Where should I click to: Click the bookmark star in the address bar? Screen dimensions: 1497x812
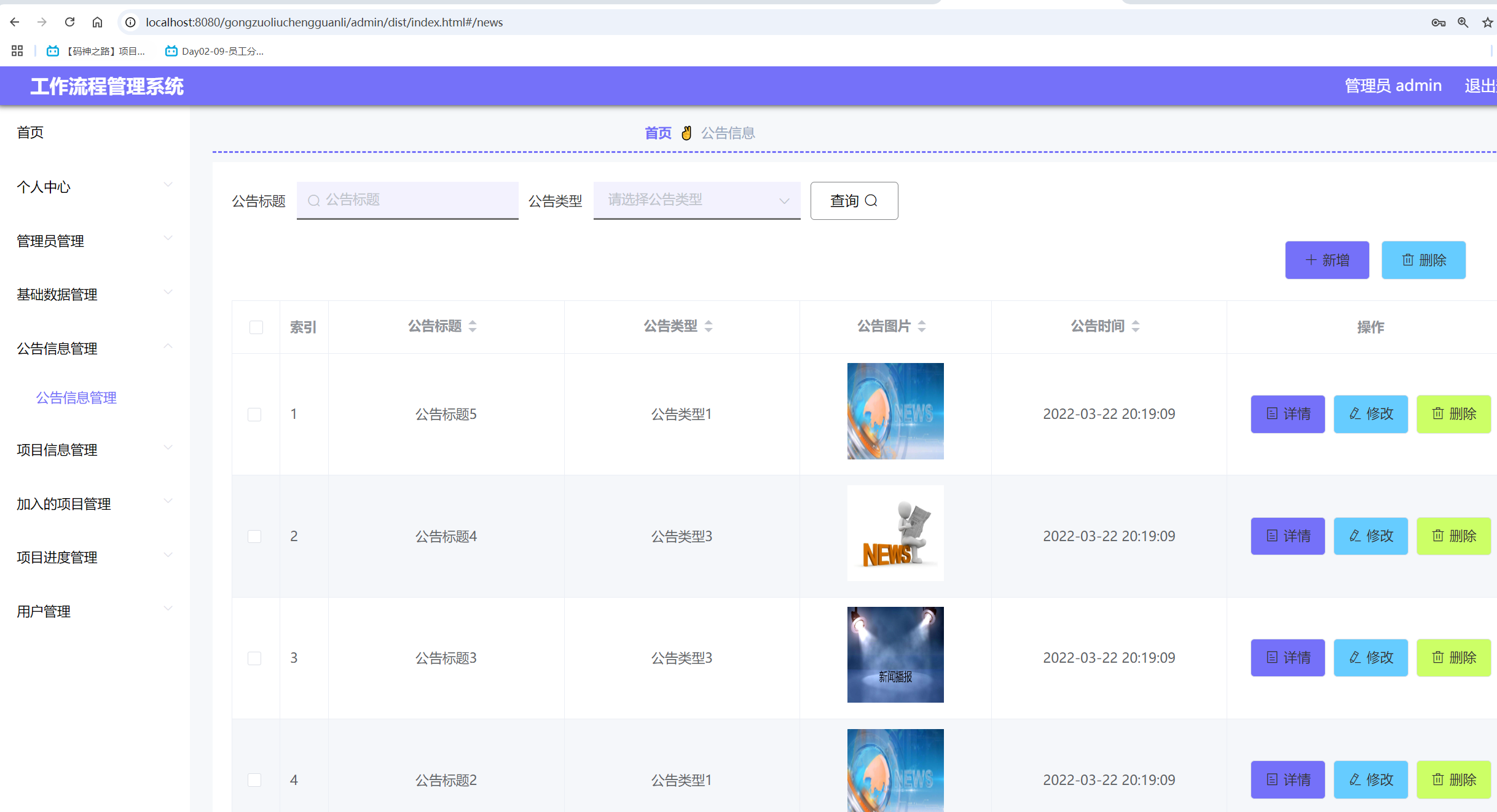tap(1487, 21)
